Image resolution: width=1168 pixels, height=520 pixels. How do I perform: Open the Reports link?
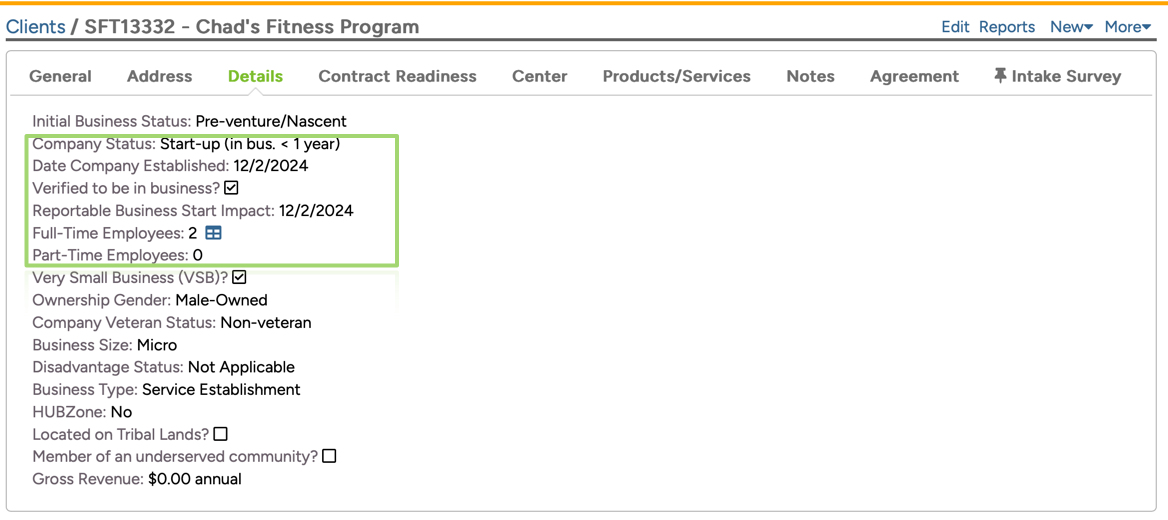[1006, 27]
